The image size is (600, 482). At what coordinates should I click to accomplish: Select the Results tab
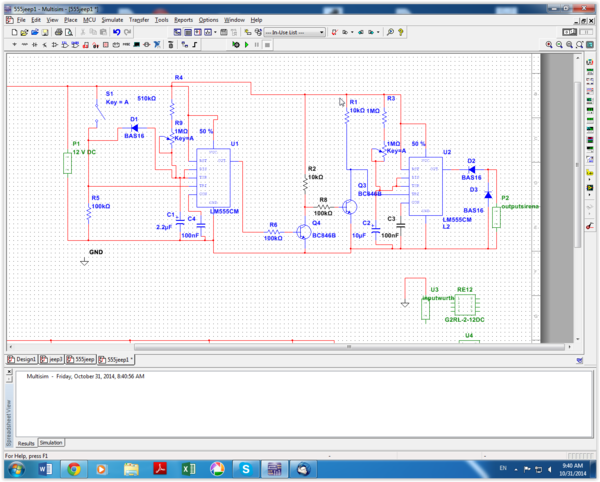[26, 443]
